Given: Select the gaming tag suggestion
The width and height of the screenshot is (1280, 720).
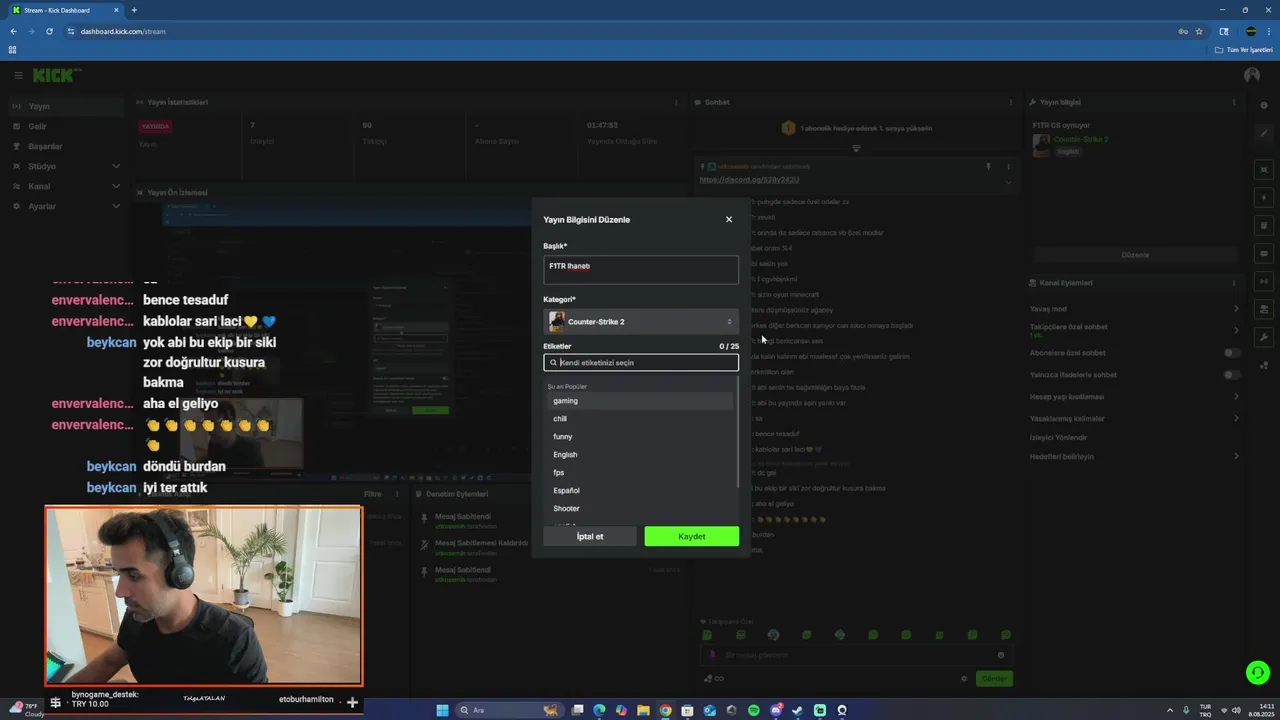Looking at the screenshot, I should click(641, 401).
